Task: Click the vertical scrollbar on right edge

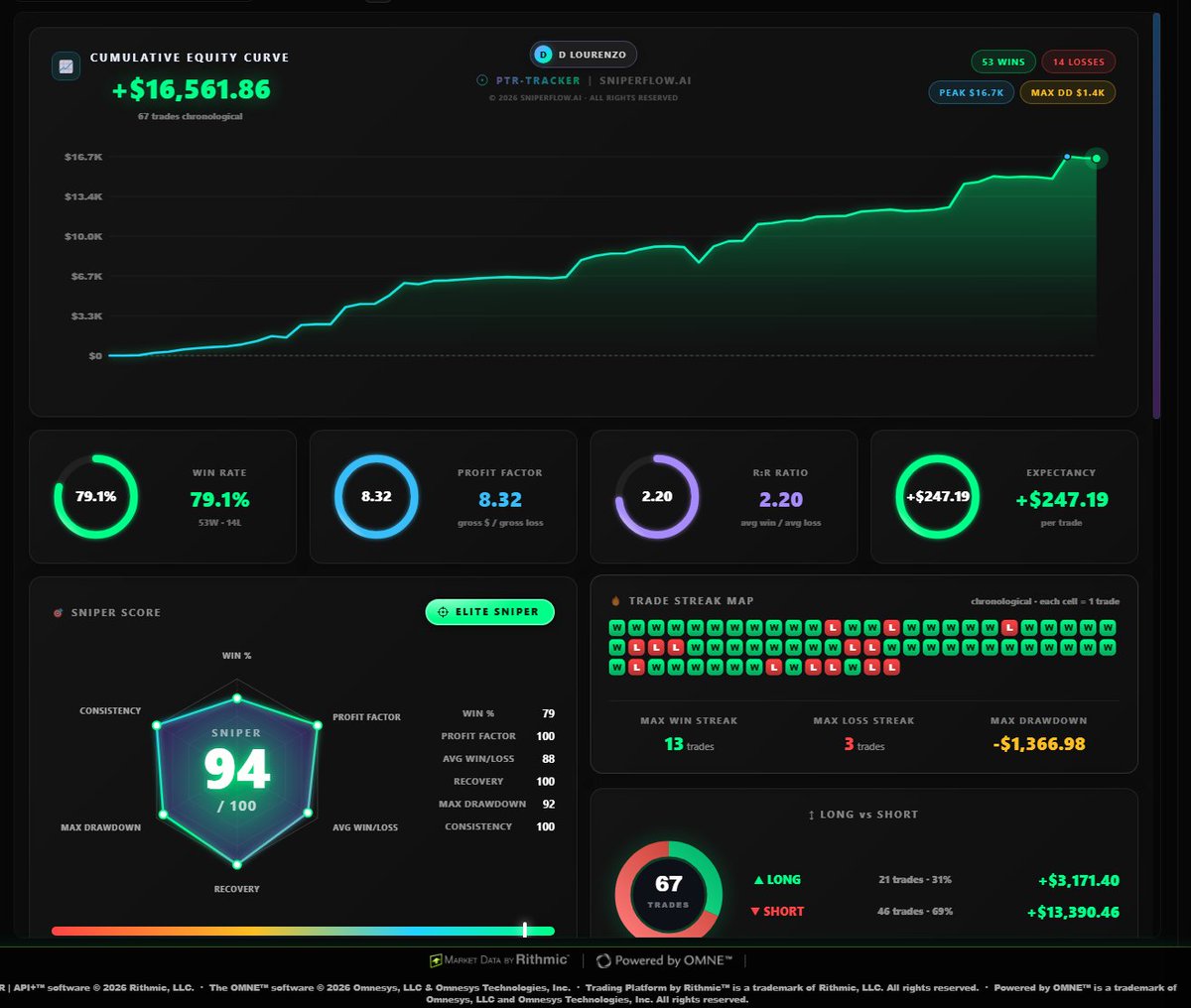Action: click(1156, 215)
